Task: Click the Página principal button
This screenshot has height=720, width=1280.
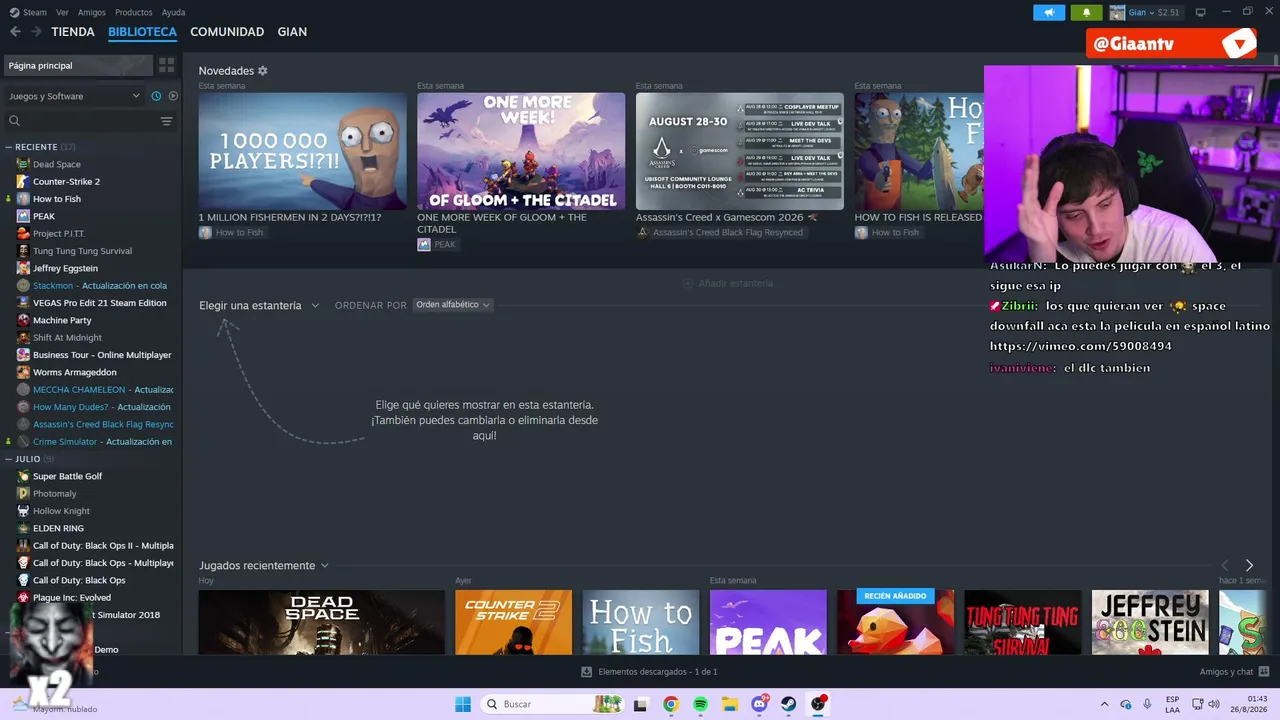Action: click(x=78, y=65)
